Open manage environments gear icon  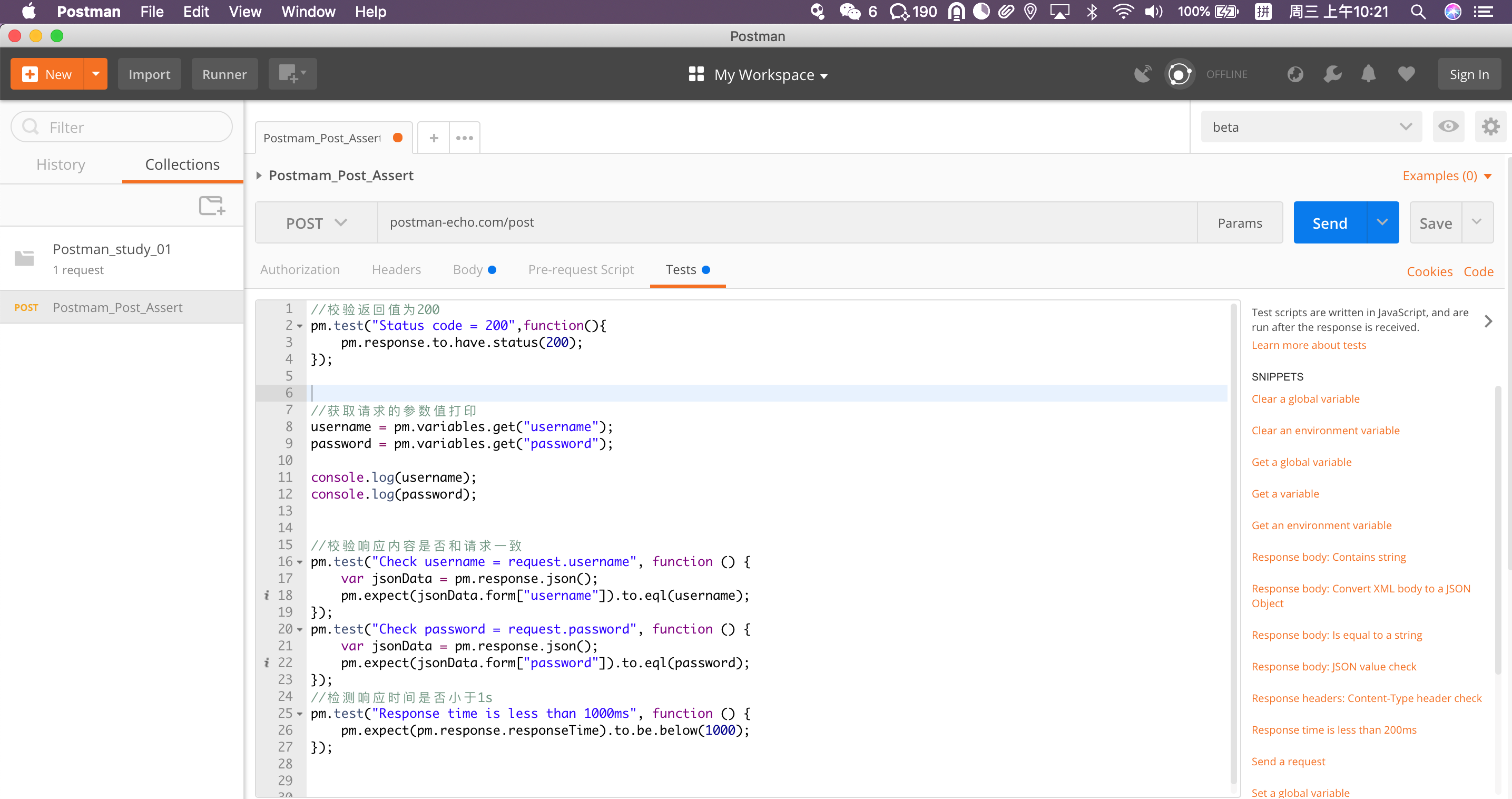point(1490,127)
